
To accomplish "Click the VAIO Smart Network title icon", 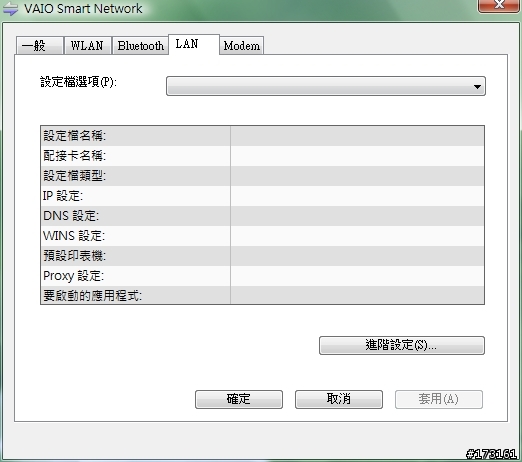I will 10,9.
